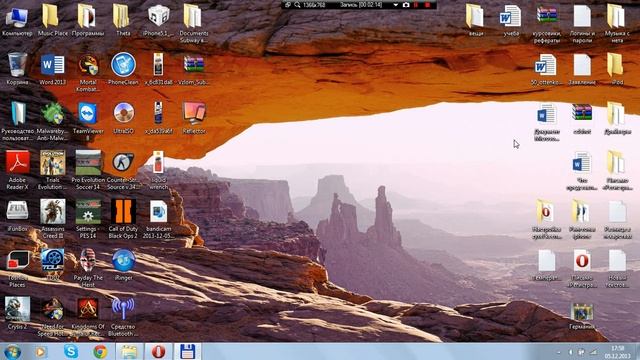Open the Средство Bluetooth icon
The image size is (640, 360).
click(123, 317)
